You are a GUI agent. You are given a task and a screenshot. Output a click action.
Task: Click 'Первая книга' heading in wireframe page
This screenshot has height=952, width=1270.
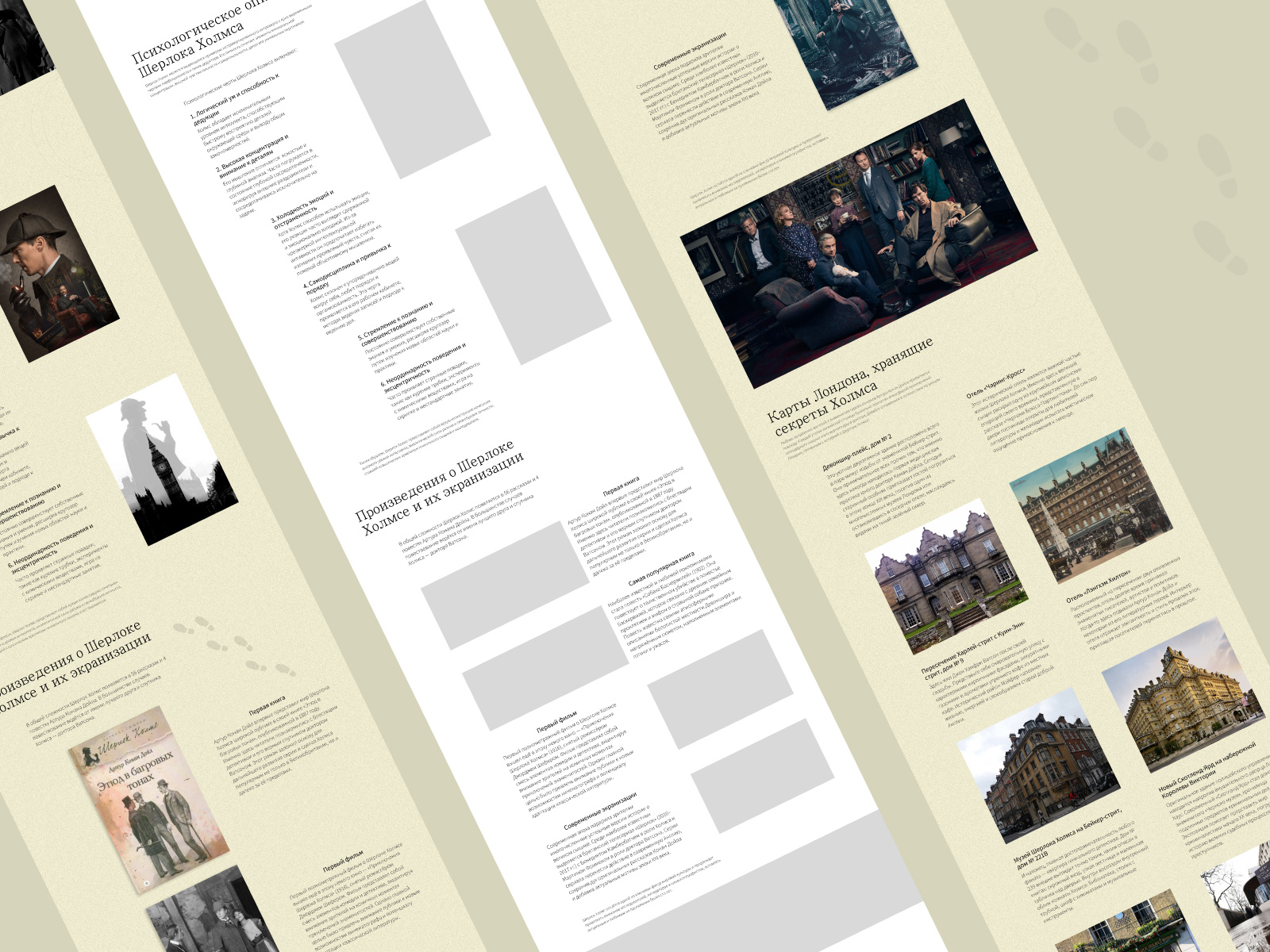[x=621, y=486]
